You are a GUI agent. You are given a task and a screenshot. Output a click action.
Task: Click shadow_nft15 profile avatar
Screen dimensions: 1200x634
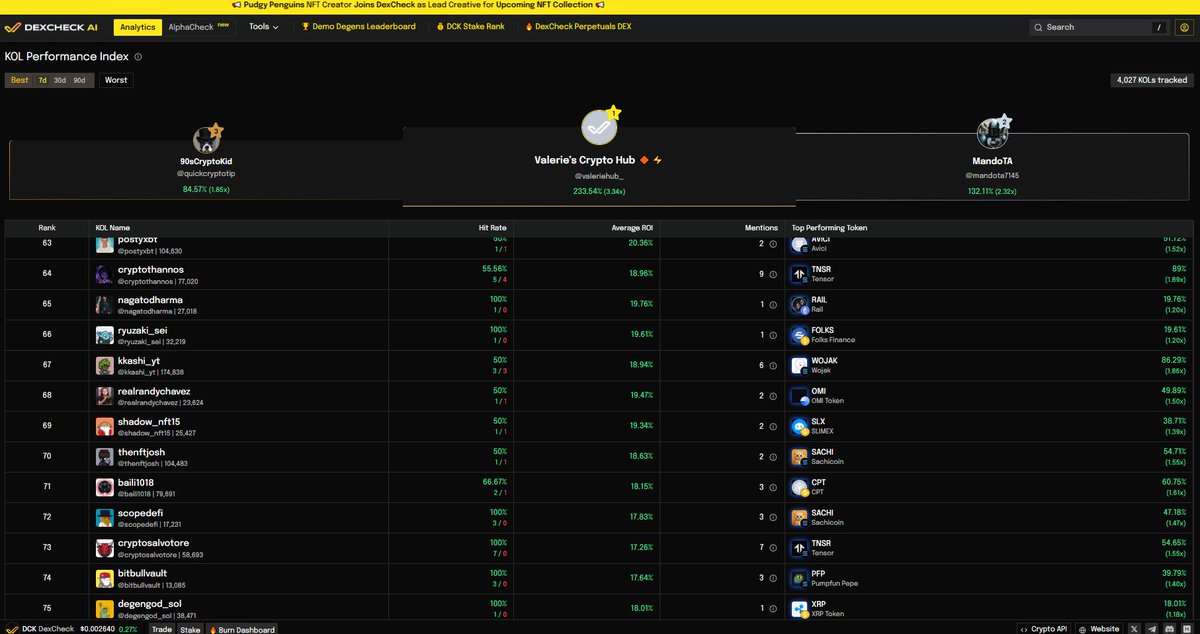click(105, 427)
